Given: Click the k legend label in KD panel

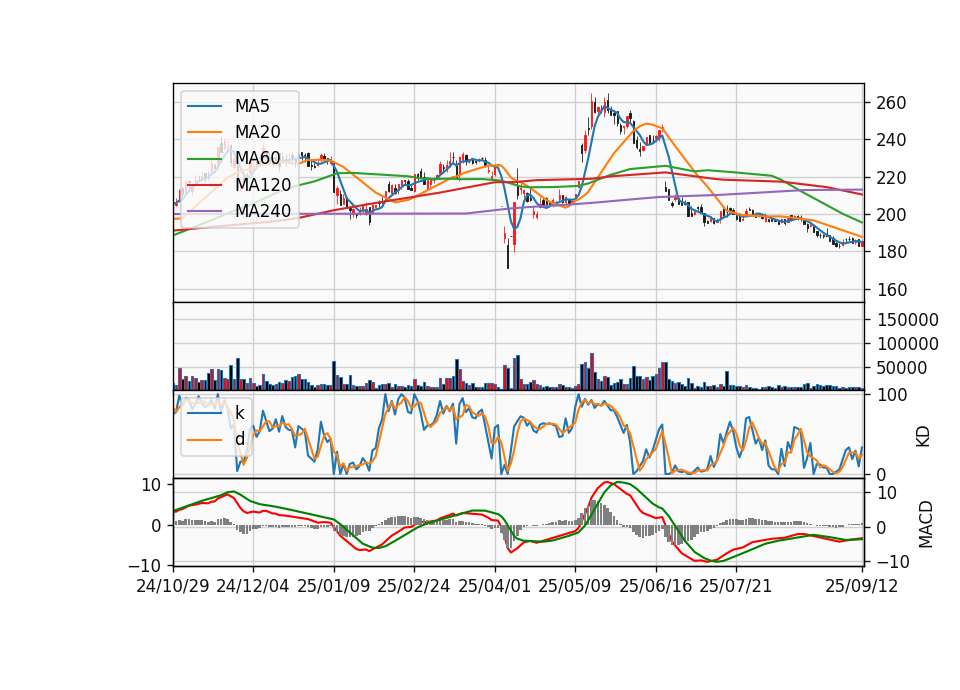Looking at the screenshot, I should click(239, 412).
